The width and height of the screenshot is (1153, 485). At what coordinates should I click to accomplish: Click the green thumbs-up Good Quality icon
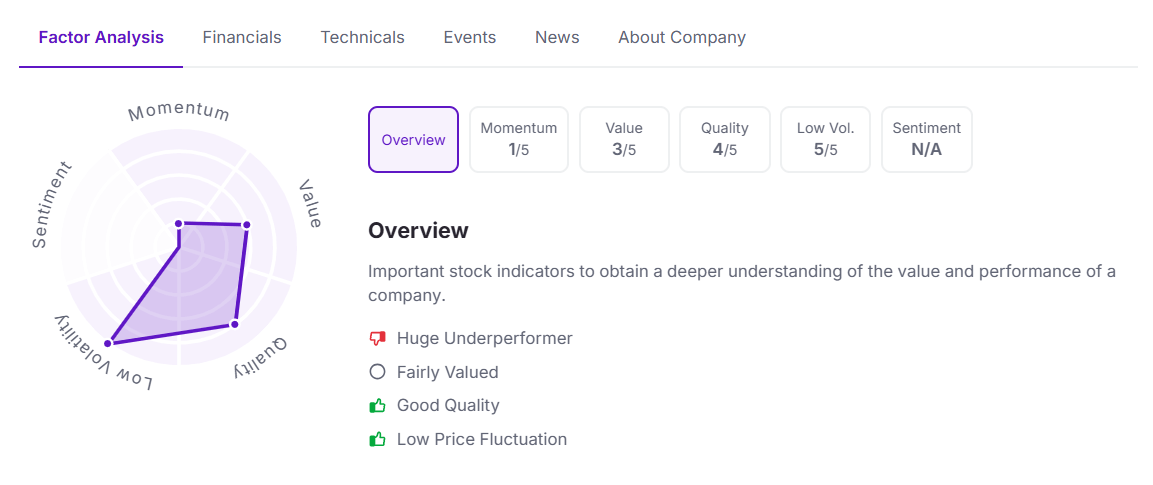coord(377,406)
